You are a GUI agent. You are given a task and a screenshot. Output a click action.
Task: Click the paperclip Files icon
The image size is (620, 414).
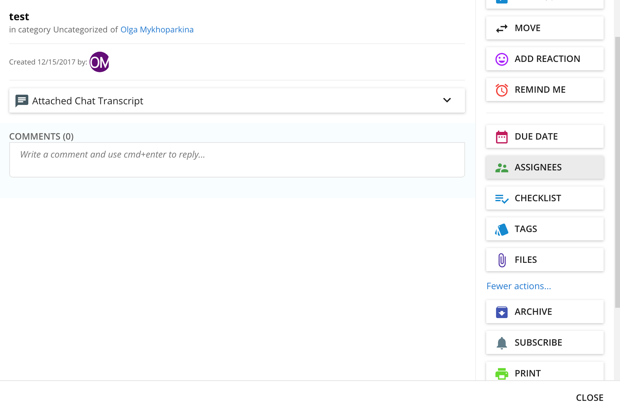(x=501, y=260)
